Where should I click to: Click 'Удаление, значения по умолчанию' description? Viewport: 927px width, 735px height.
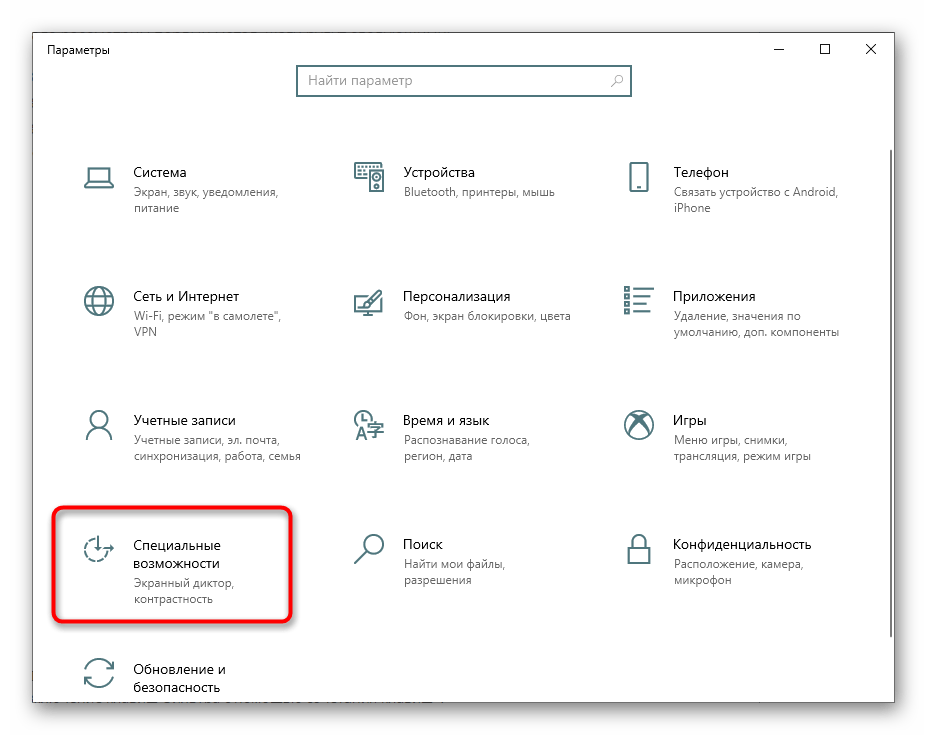[756, 324]
